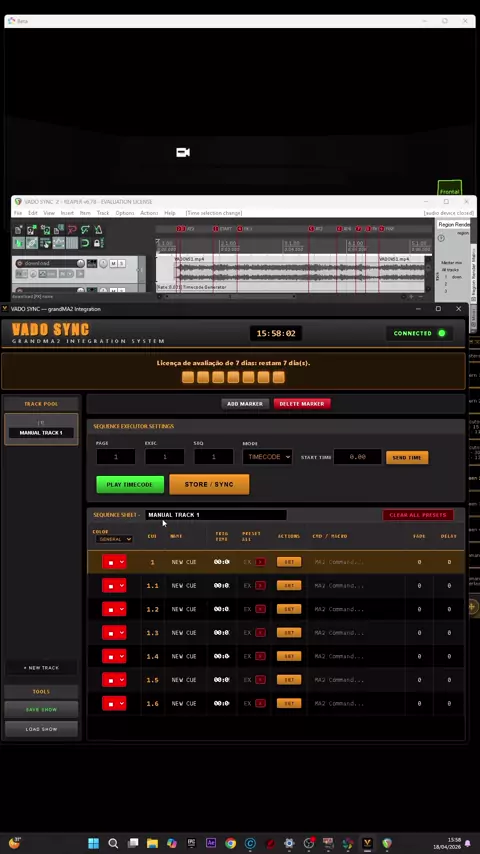Open Google Chrome from the taskbar
Image resolution: width=480 pixels, height=854 pixels.
230,843
